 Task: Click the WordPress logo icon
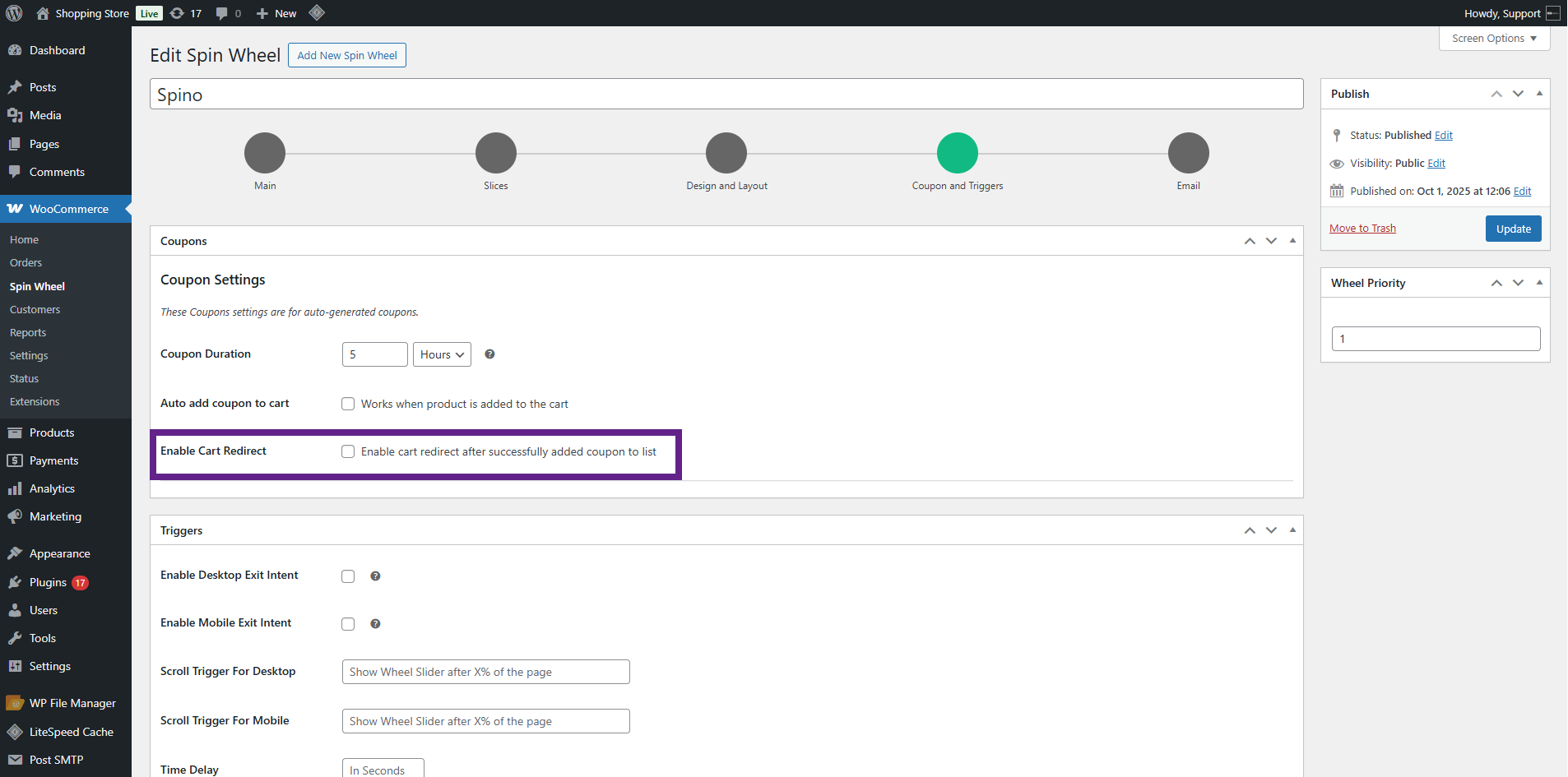(x=14, y=13)
